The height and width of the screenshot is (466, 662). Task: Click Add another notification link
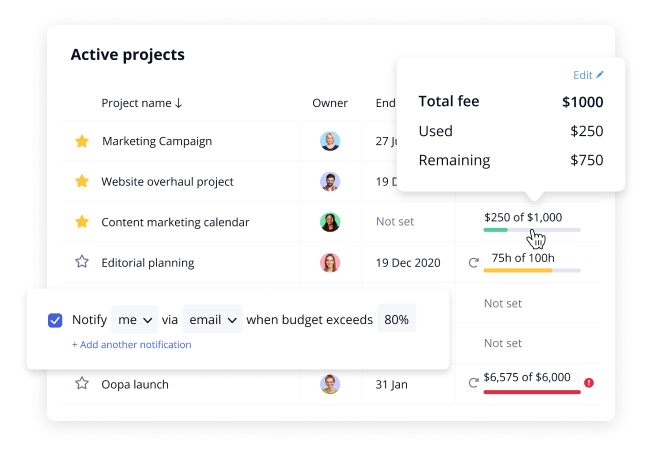(x=131, y=345)
